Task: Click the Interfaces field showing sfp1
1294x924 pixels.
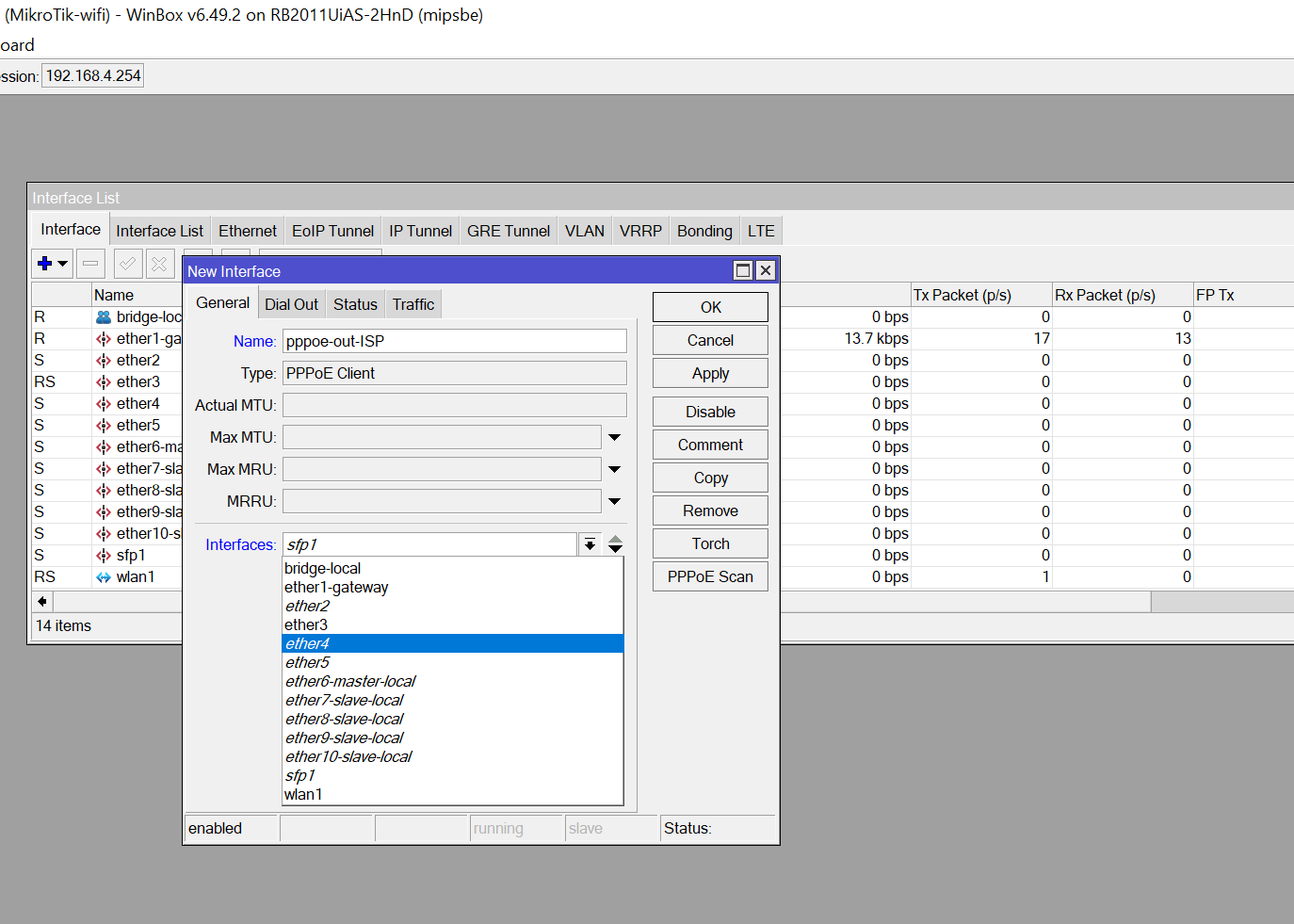Action: click(x=429, y=544)
